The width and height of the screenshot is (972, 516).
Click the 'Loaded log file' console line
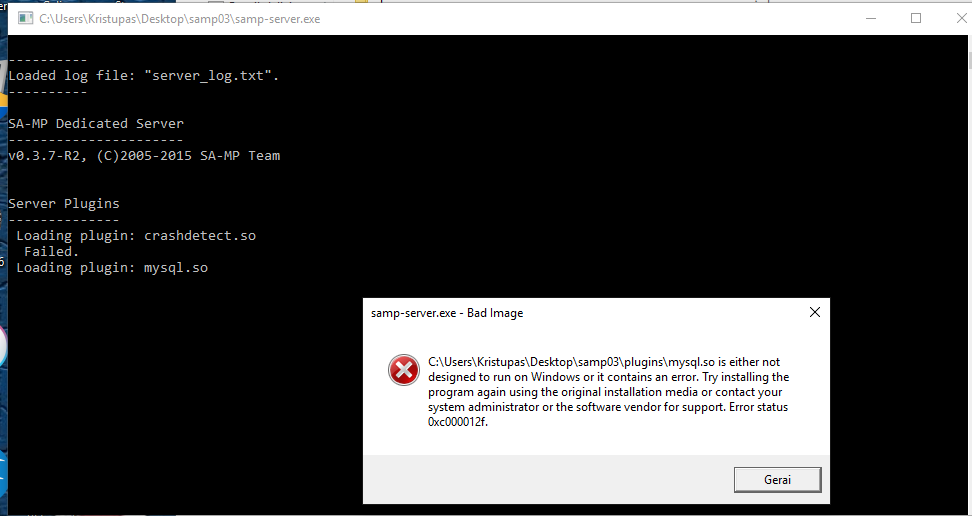(x=144, y=76)
